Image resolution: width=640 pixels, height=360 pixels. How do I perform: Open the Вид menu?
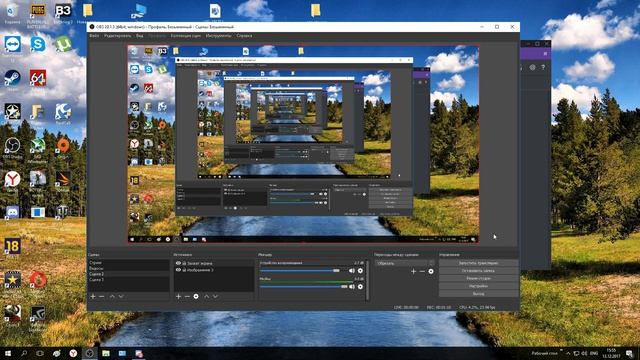[x=140, y=36]
